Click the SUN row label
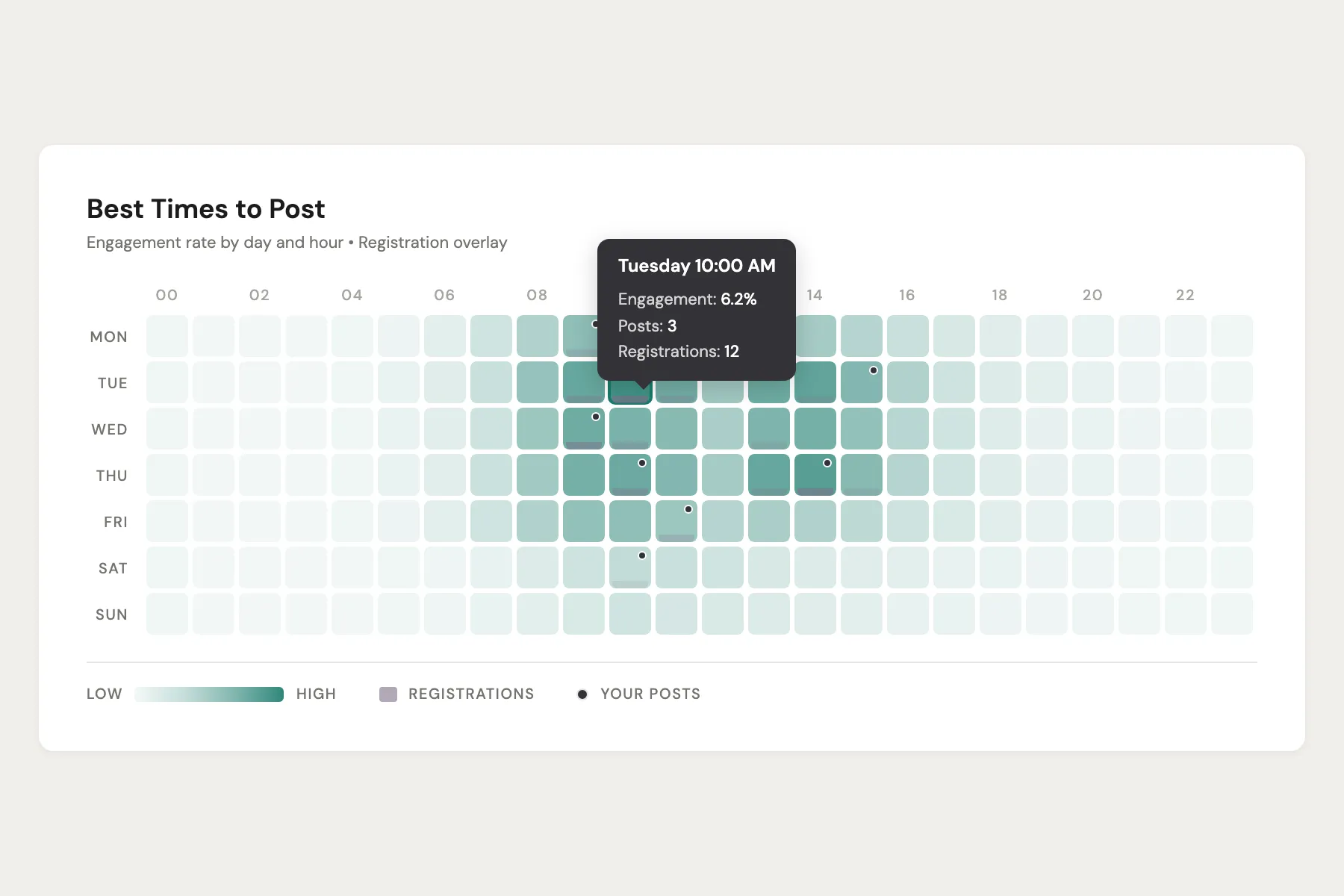The width and height of the screenshot is (1344, 896). click(x=112, y=615)
